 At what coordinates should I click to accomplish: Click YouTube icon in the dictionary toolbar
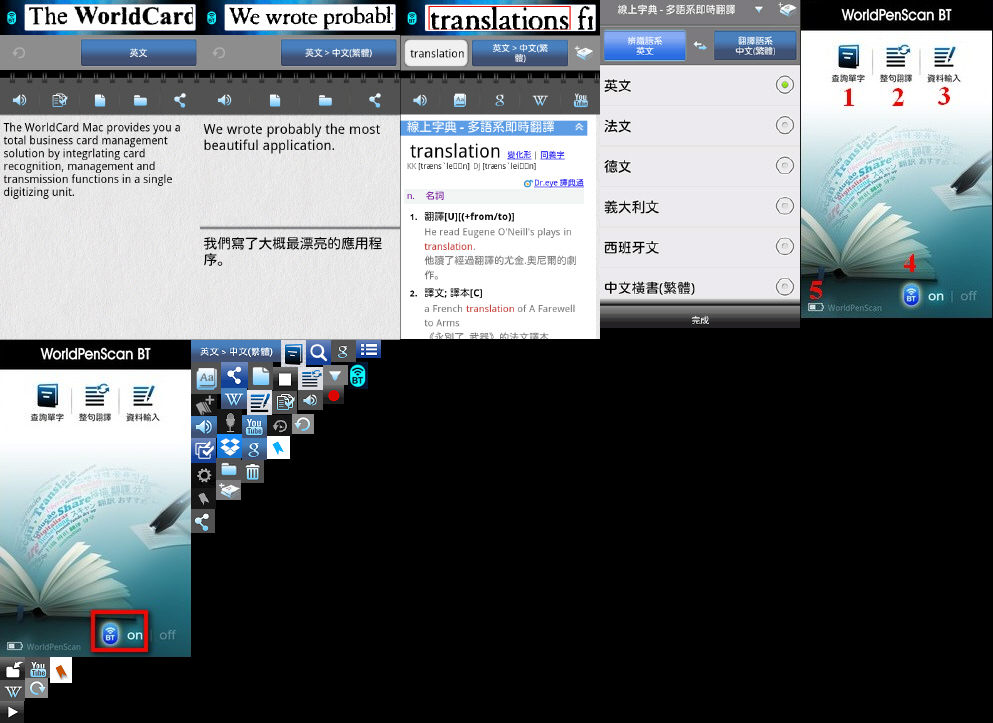580,100
